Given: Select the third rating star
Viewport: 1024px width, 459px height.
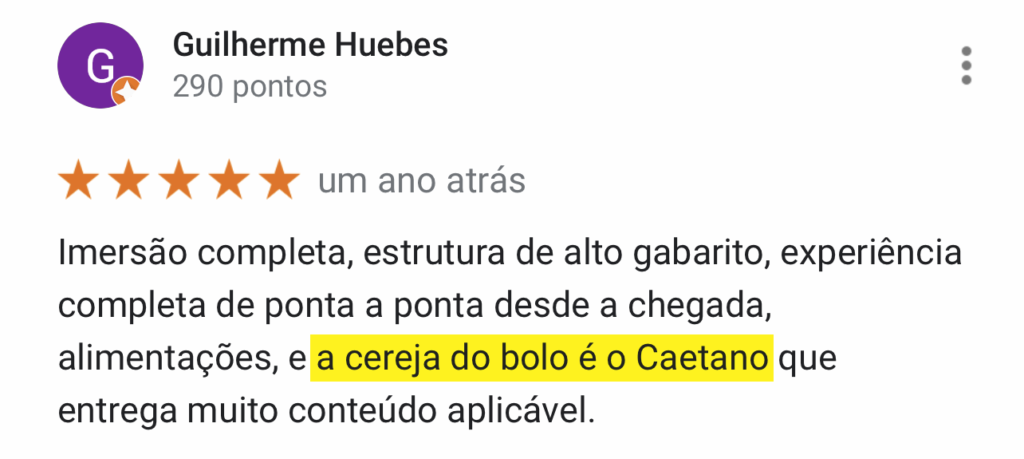Looking at the screenshot, I should 180,182.
